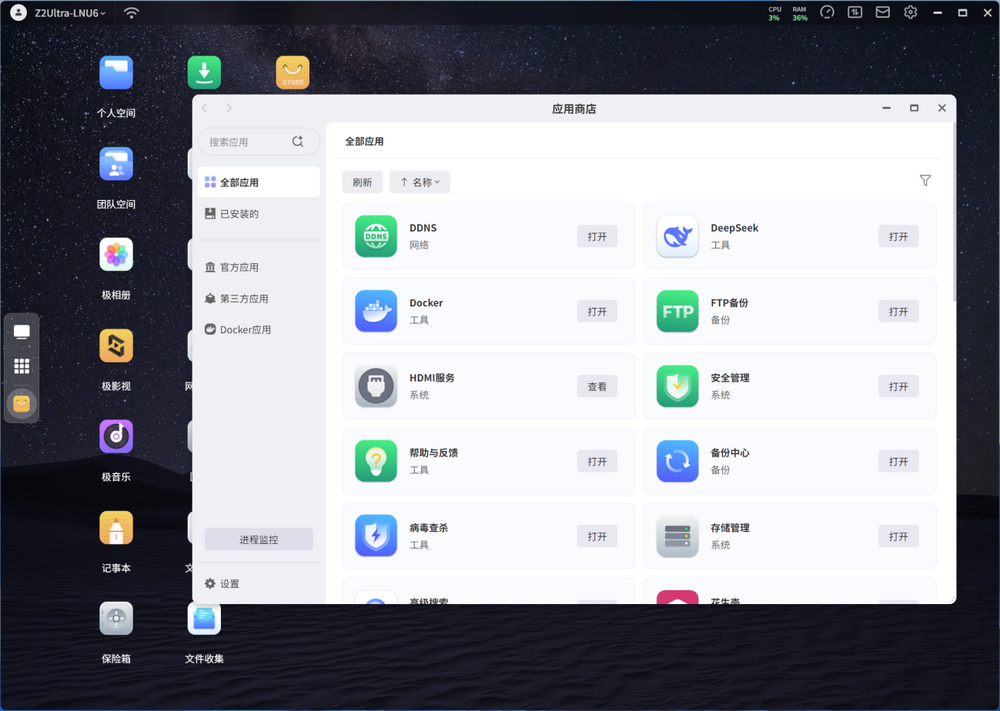Open the 极影视 desktop icon
This screenshot has height=711, width=1000.
(x=116, y=346)
